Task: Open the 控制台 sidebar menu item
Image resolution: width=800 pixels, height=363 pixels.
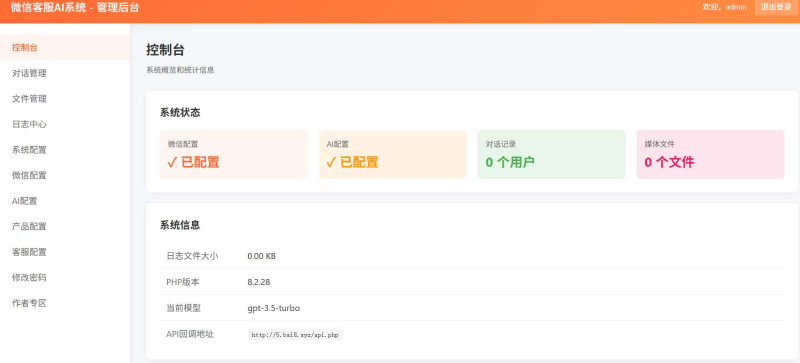Action: (65, 47)
